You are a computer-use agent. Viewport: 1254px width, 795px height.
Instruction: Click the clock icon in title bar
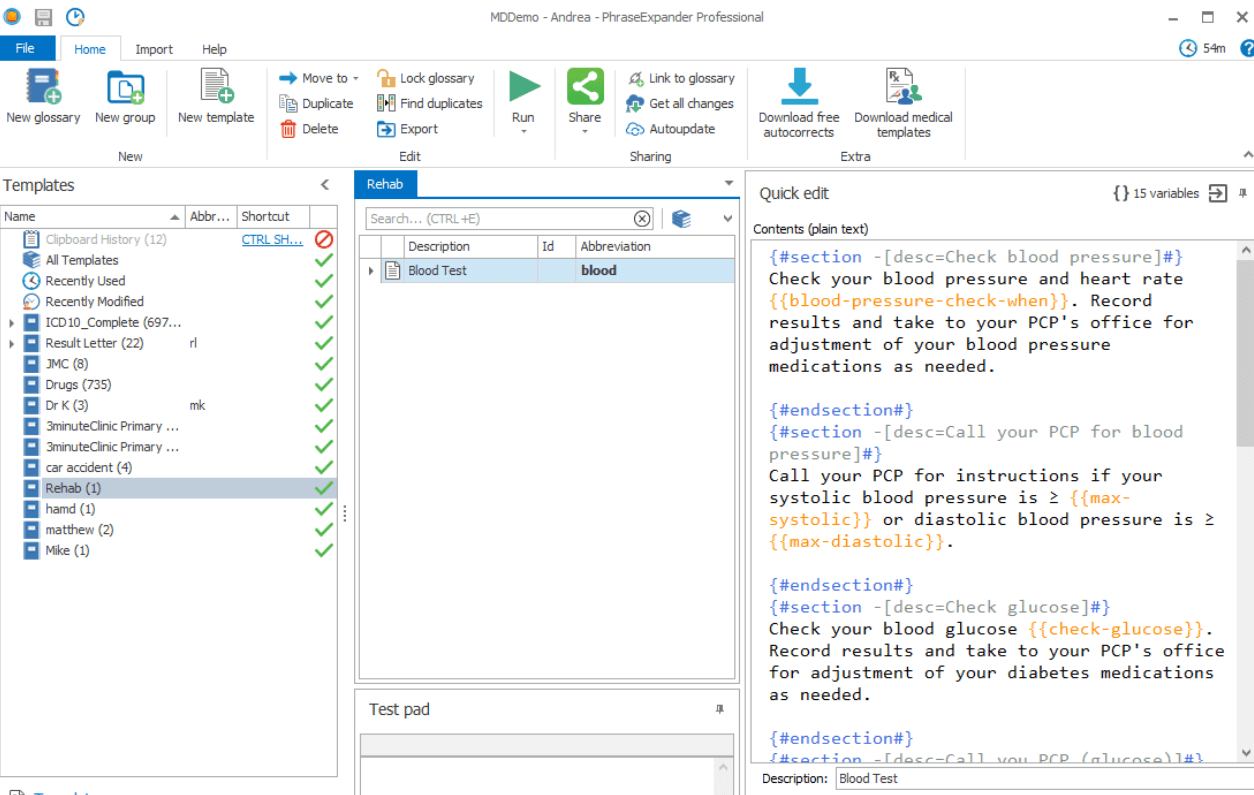tap(75, 17)
